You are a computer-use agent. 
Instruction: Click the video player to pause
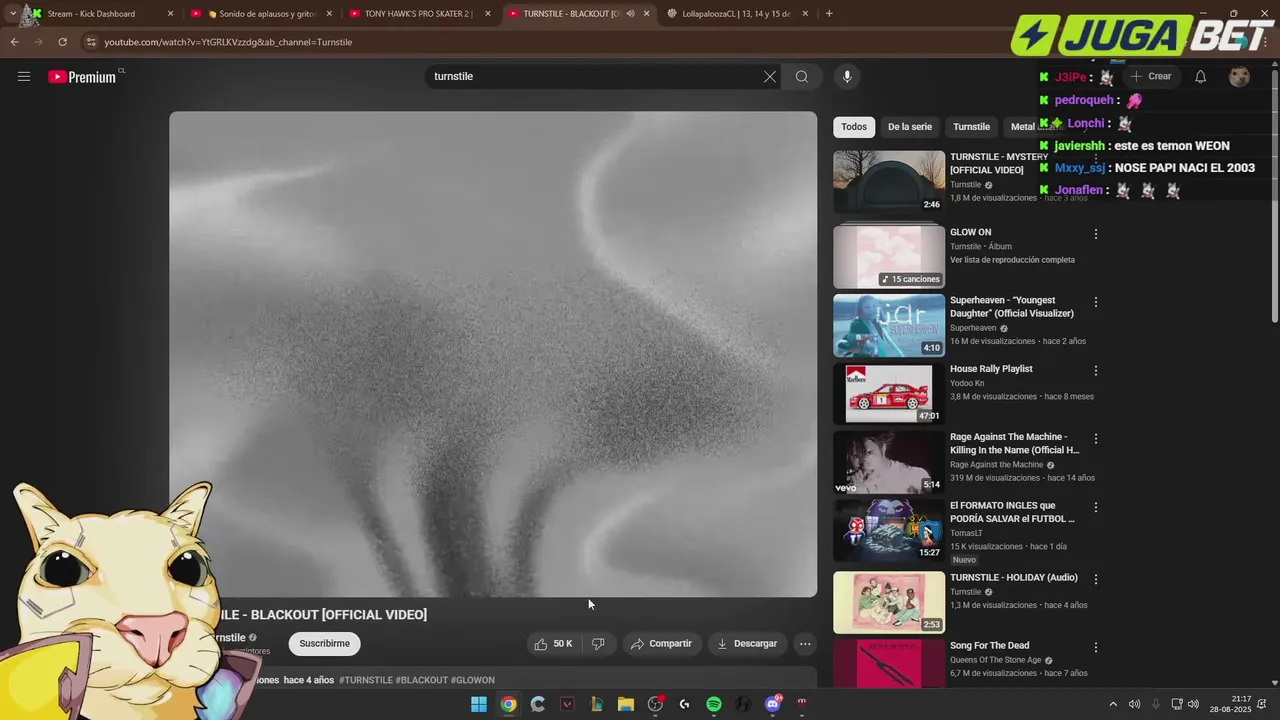493,354
